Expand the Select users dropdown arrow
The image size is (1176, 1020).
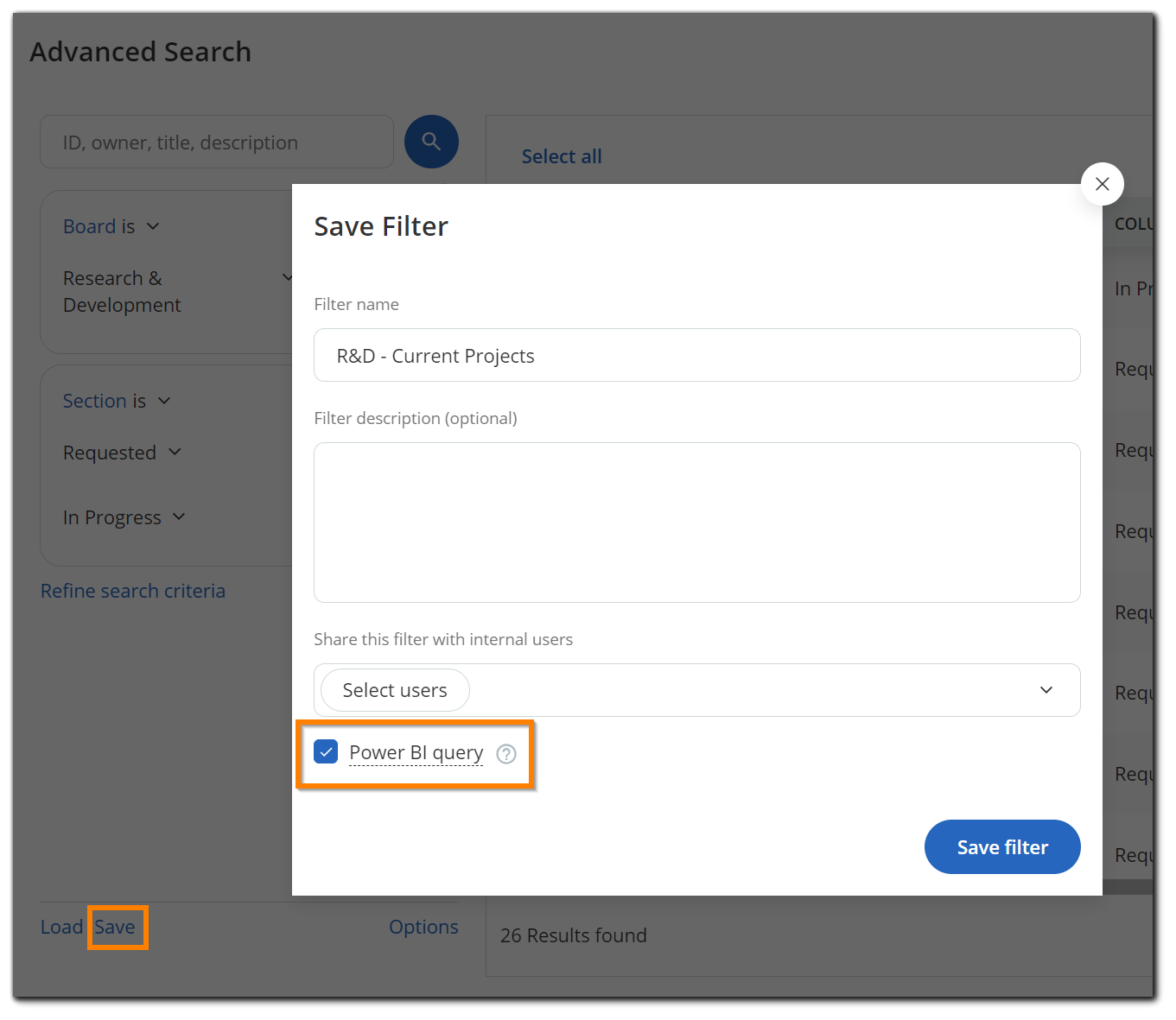pyautogui.click(x=1046, y=690)
